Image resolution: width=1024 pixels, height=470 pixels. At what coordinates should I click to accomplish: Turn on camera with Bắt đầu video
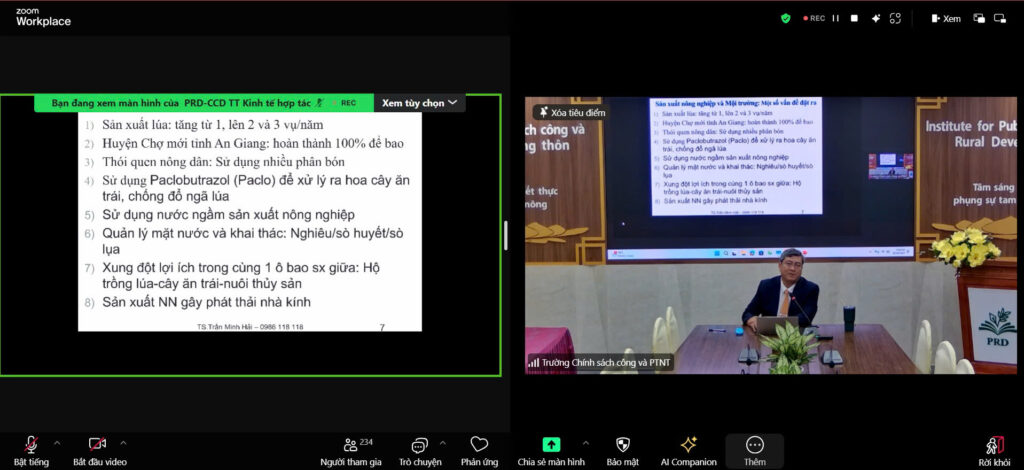pos(98,449)
